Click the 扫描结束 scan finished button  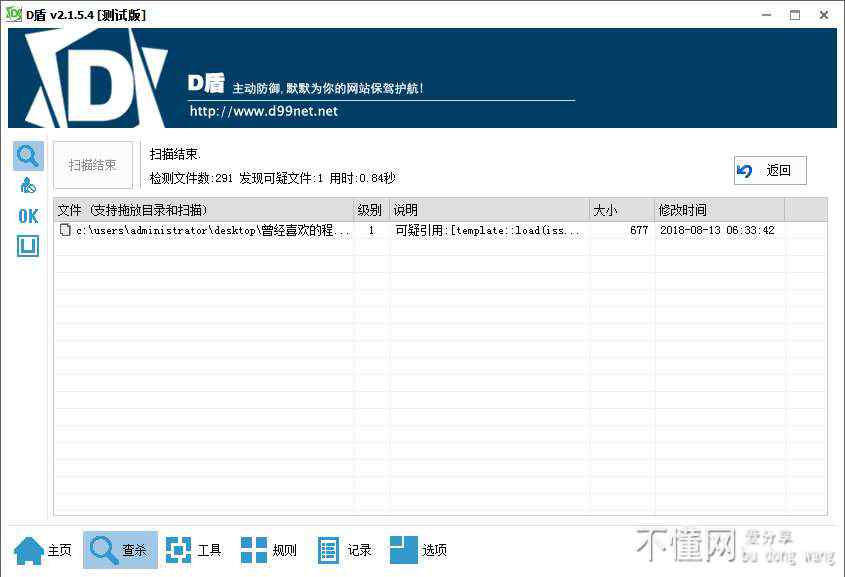coord(93,165)
